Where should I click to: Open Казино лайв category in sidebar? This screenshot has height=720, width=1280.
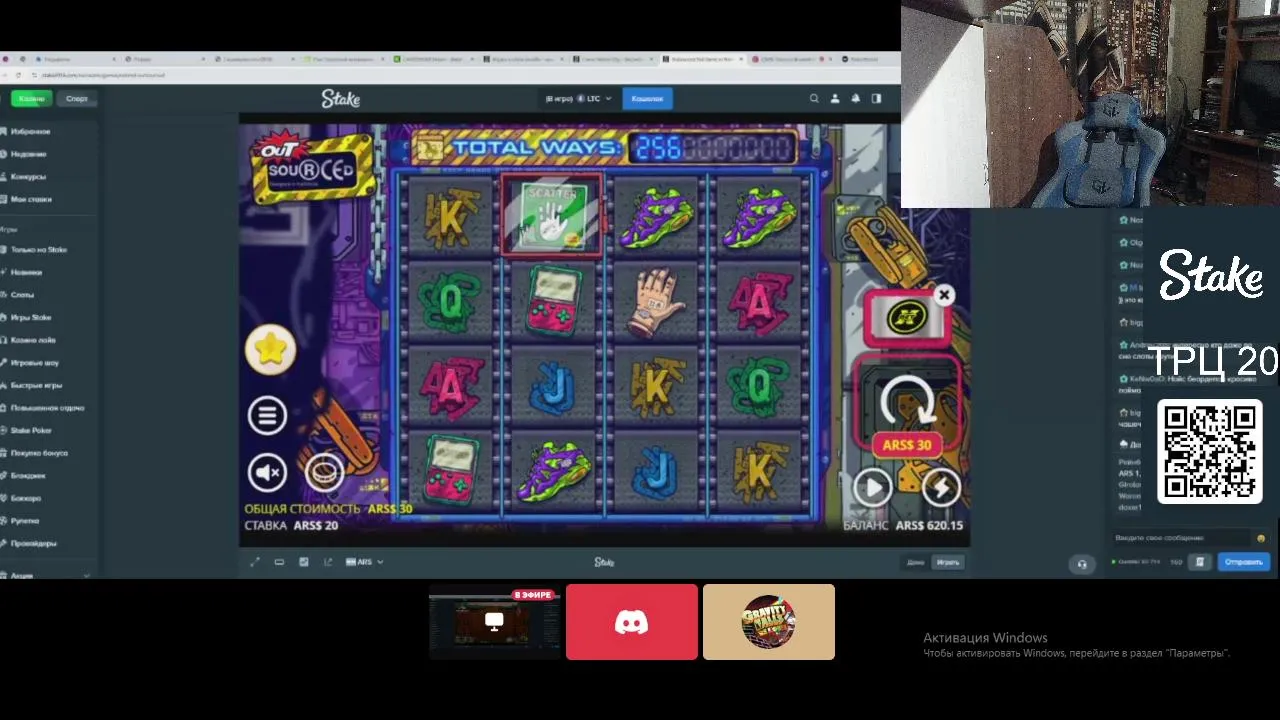pos(32,340)
